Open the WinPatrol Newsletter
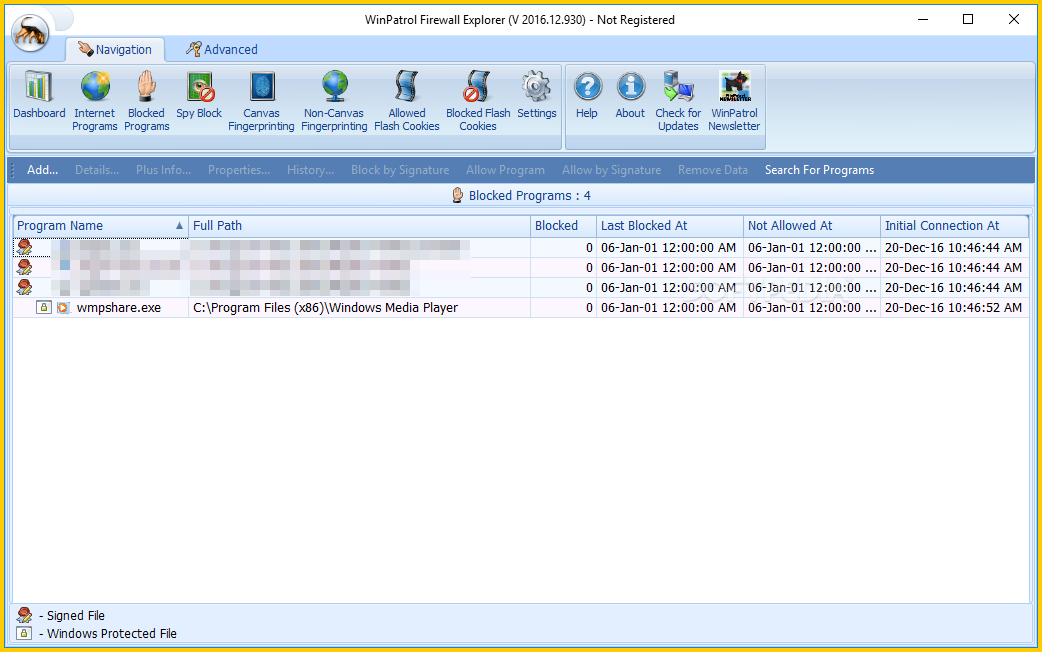Viewport: 1042px width, 652px height. tap(734, 101)
